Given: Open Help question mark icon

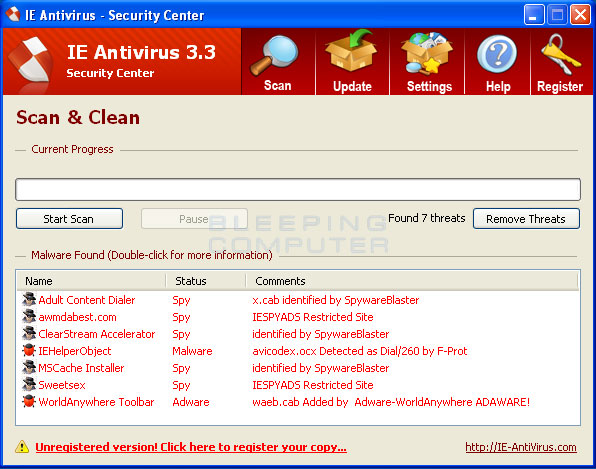Looking at the screenshot, I should pos(497,54).
